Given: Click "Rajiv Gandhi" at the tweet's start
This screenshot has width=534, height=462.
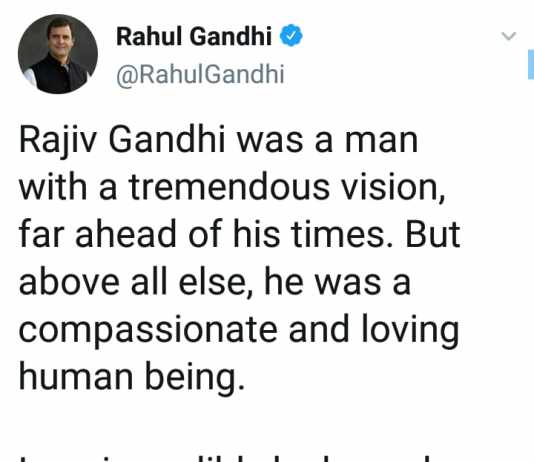Looking at the screenshot, I should click(x=122, y=141).
